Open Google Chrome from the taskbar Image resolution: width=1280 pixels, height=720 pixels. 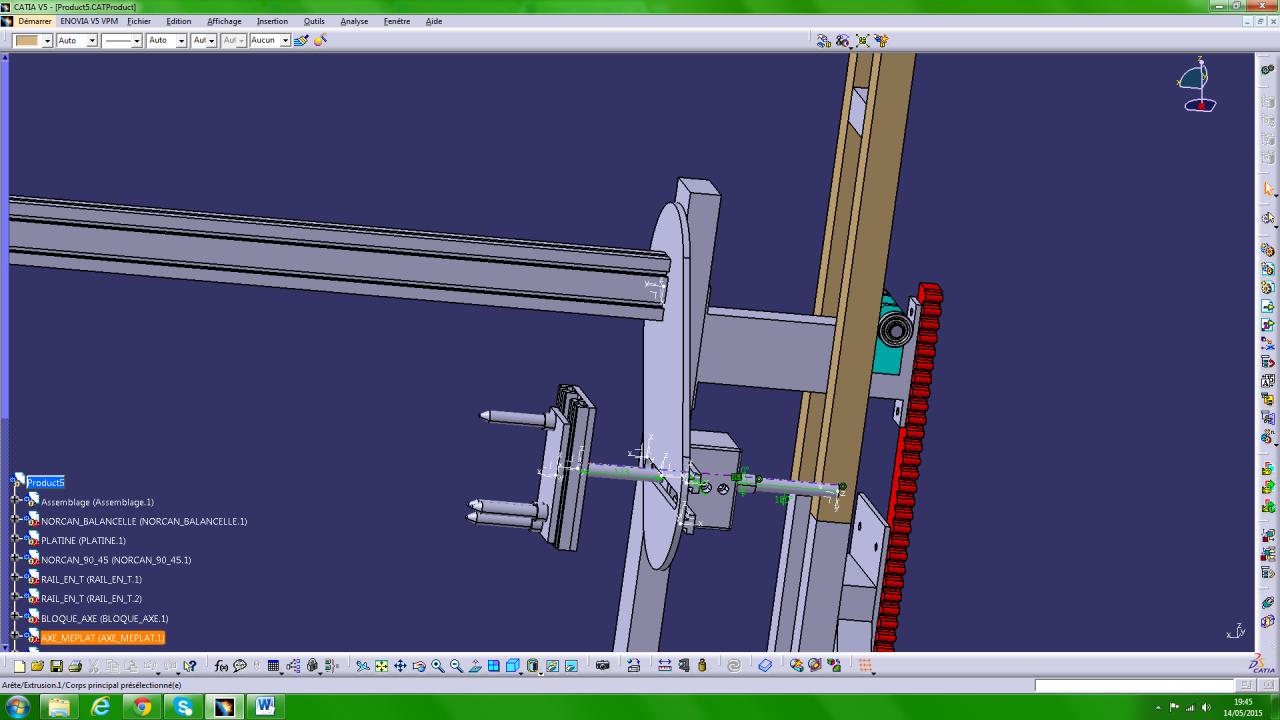point(142,707)
